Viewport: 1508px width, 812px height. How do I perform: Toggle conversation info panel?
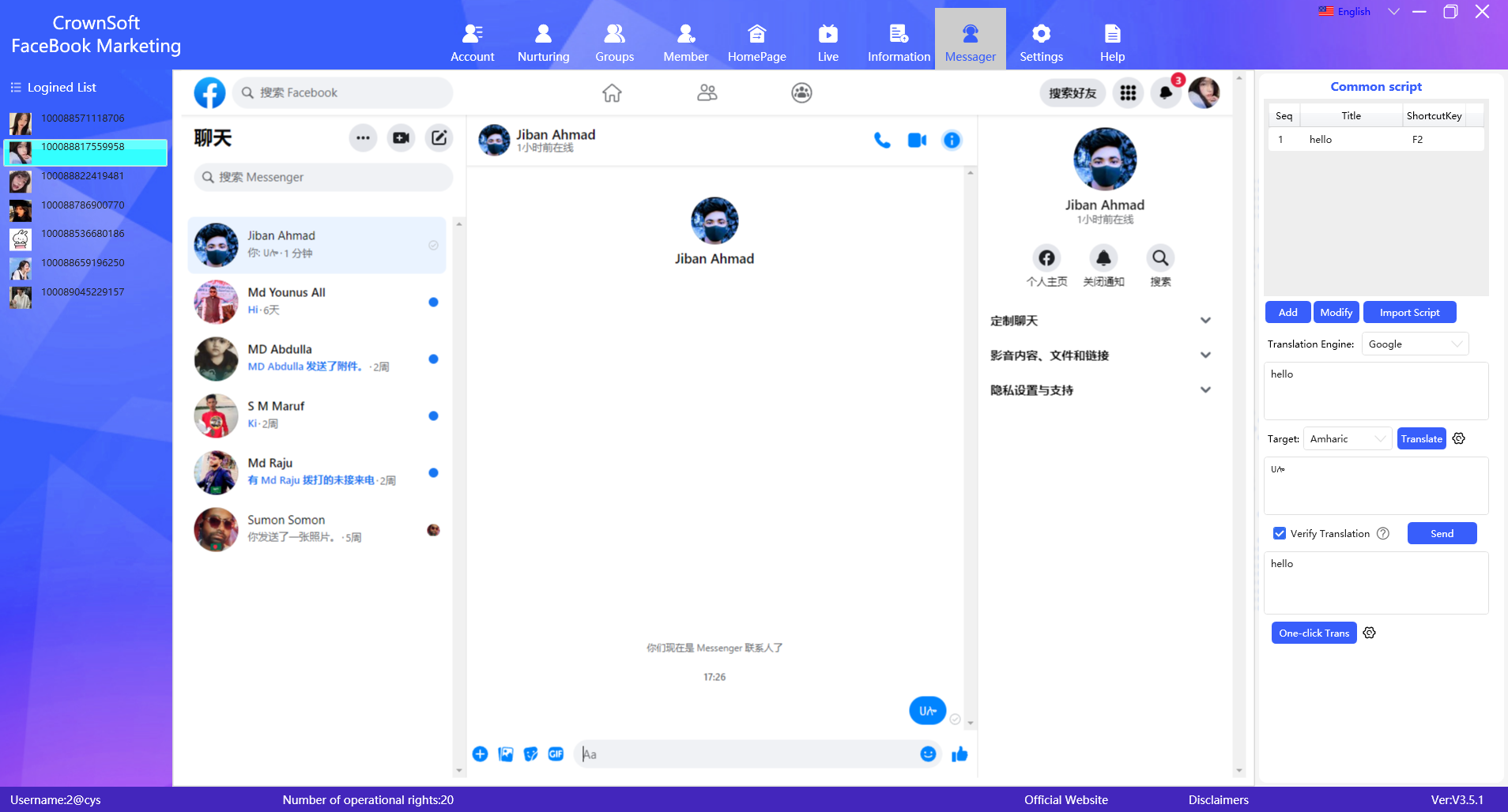tap(952, 140)
